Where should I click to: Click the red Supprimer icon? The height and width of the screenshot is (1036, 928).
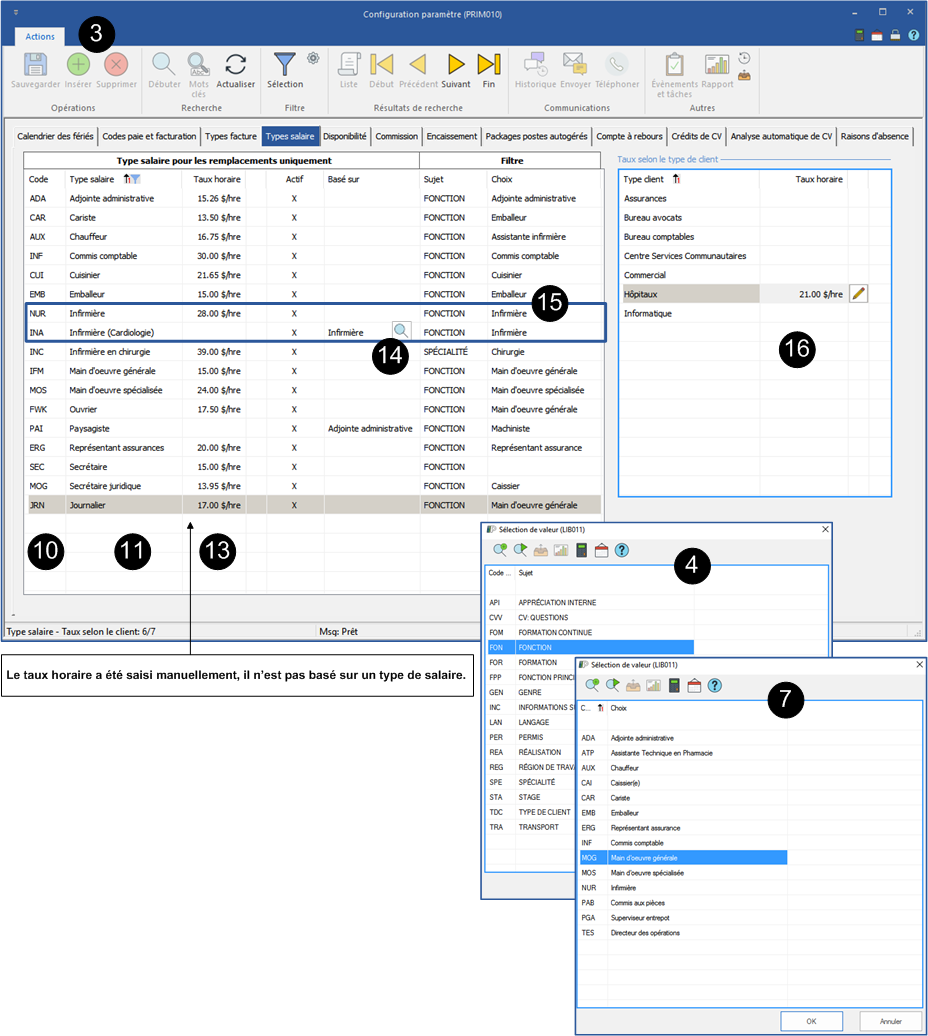116,65
